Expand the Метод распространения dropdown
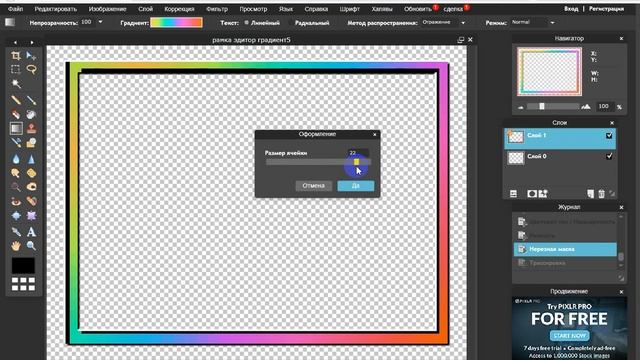This screenshot has width=640, height=360. [463, 23]
